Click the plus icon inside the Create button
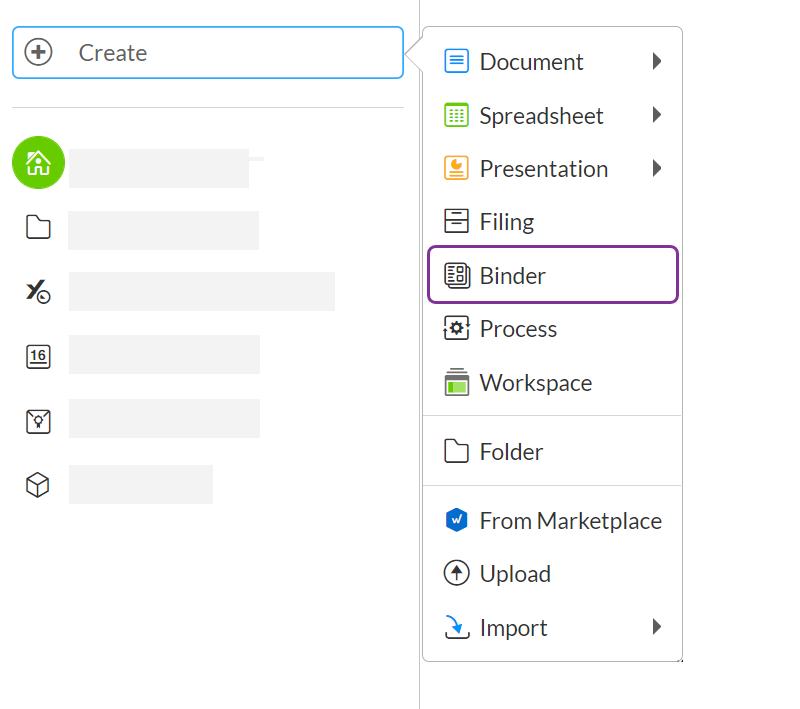800x709 pixels. 38,53
